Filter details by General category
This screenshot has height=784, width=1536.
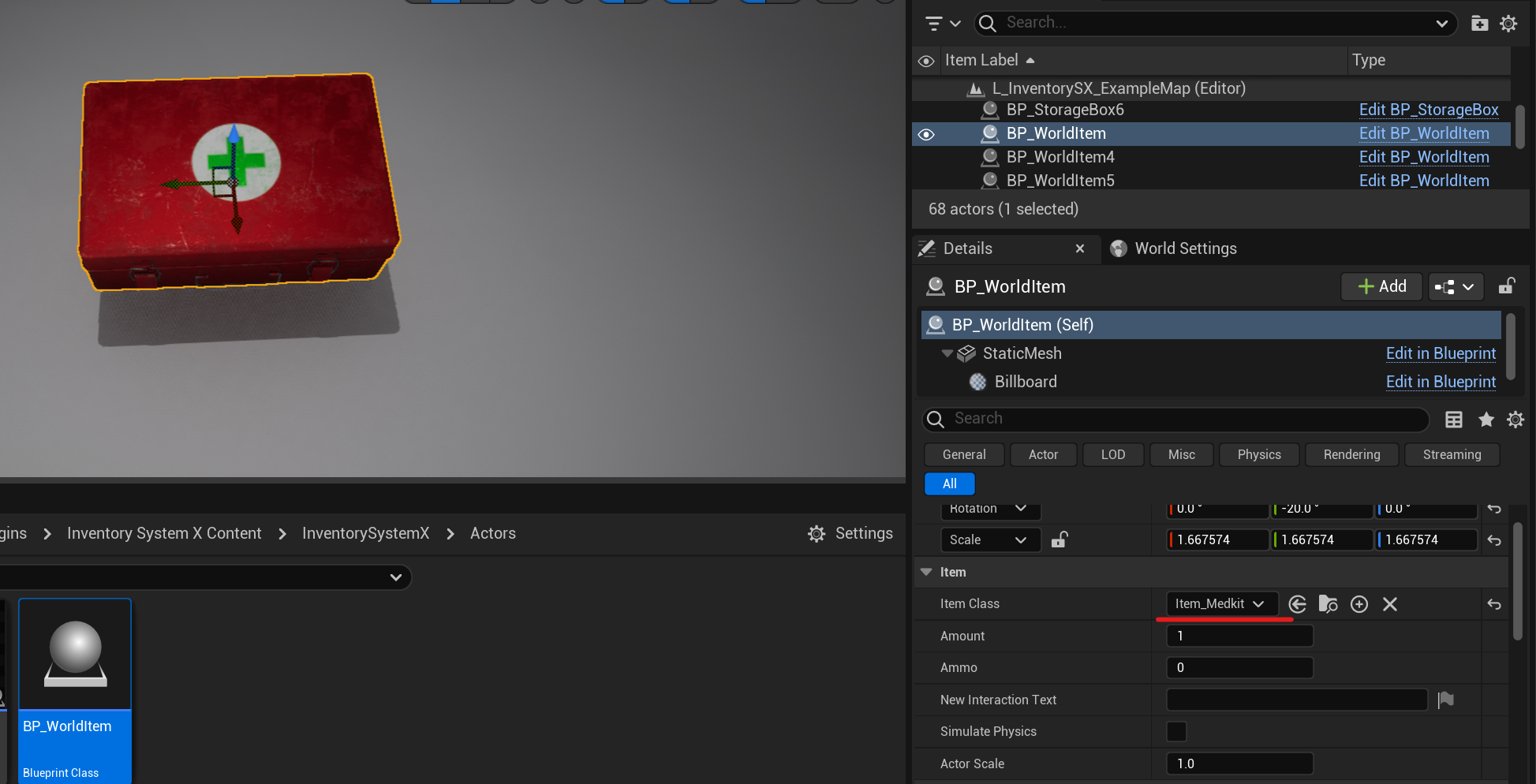coord(964,454)
